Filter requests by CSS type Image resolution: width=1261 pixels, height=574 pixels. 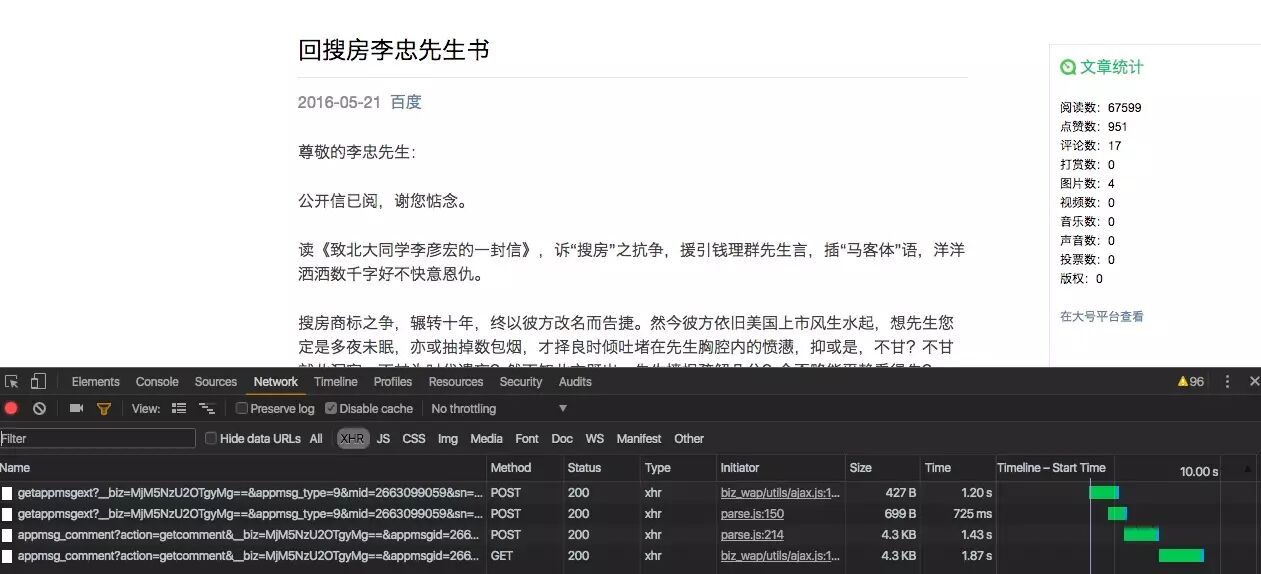(x=414, y=438)
